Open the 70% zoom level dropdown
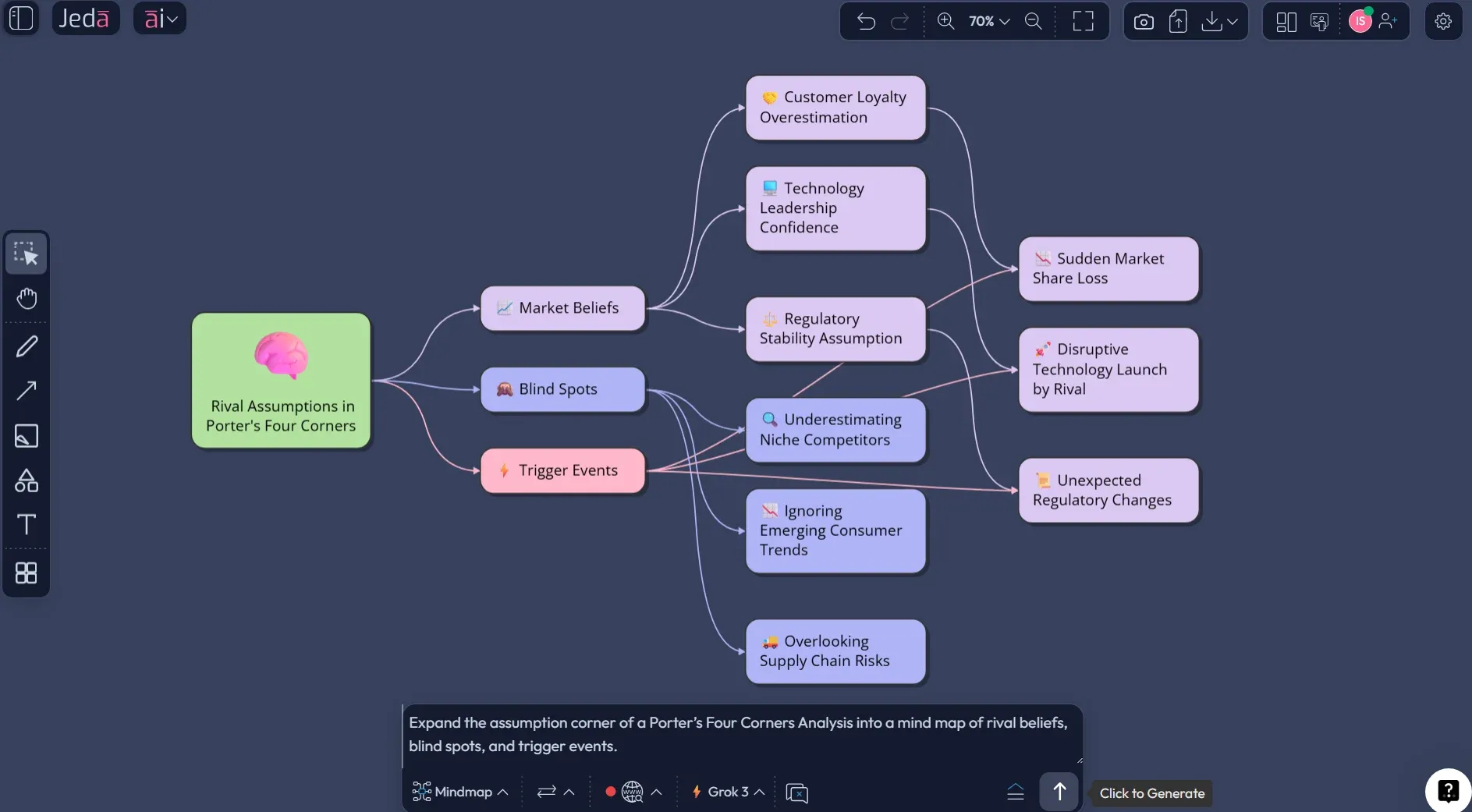Viewport: 1472px width, 812px height. (988, 22)
